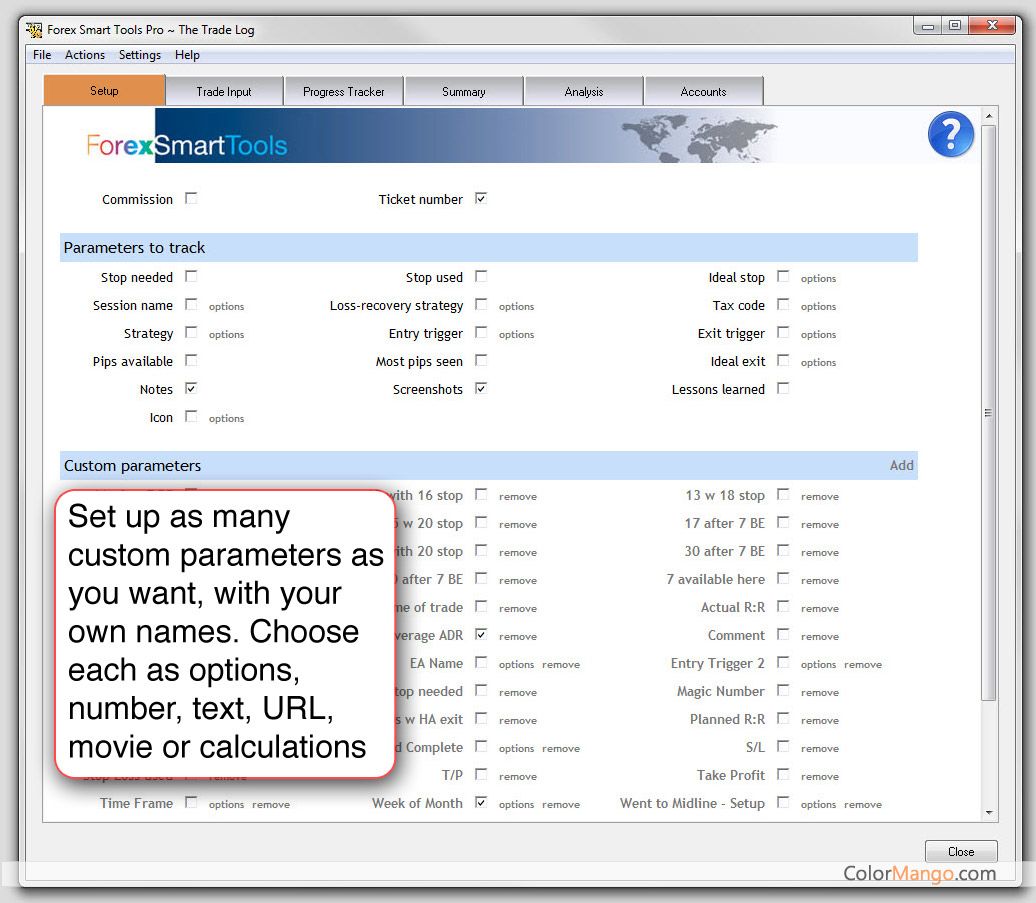
Task: Open options for Loss-recovery strategy
Action: point(517,307)
